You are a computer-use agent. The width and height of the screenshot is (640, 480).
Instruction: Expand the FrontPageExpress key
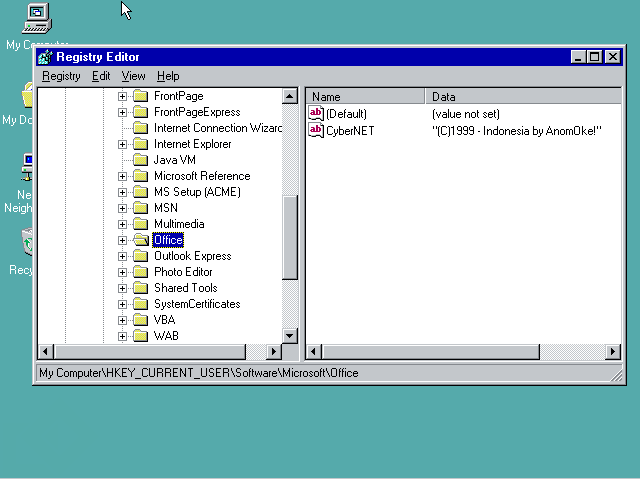point(122,112)
